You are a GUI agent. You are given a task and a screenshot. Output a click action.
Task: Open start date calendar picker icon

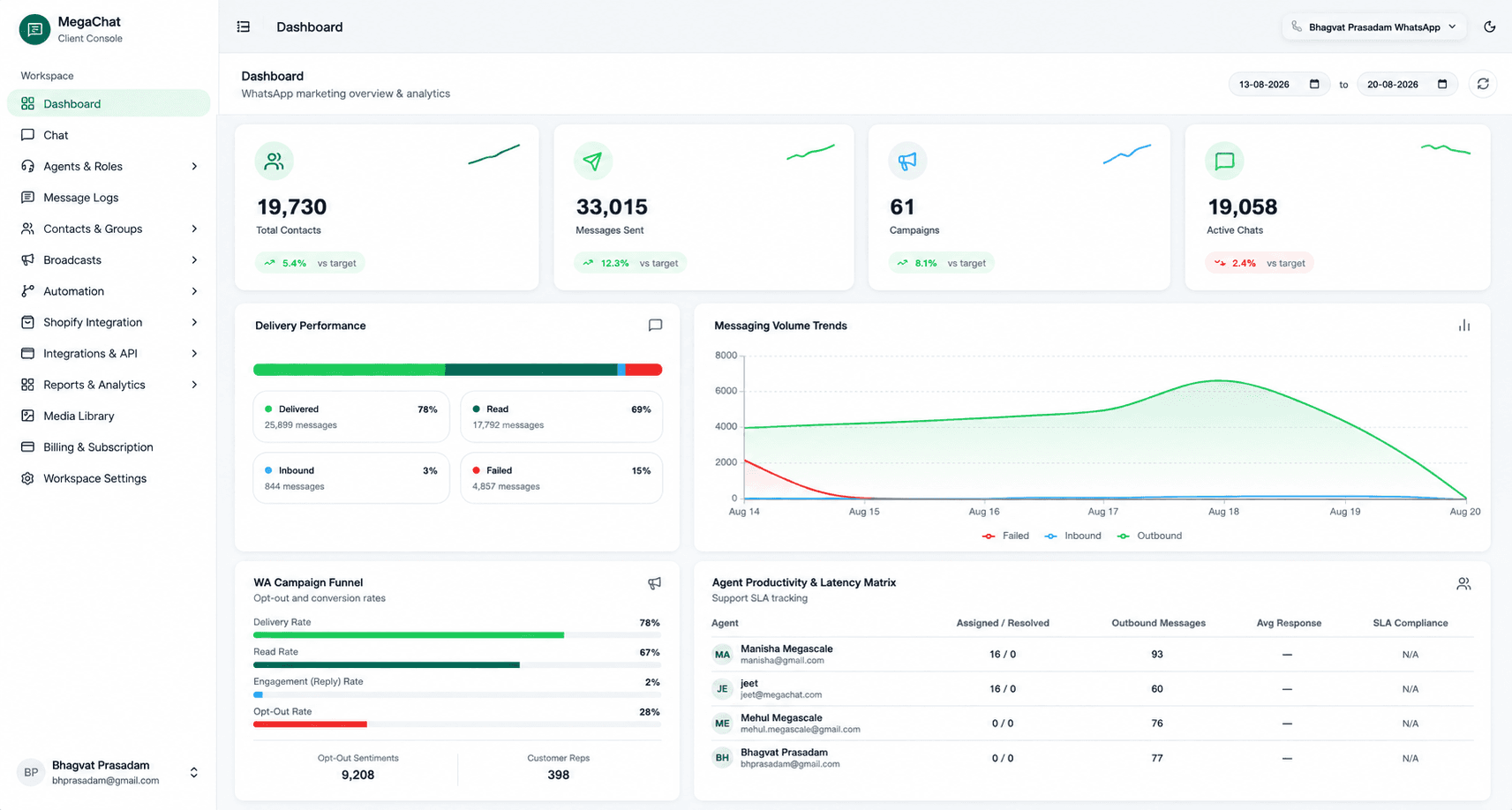pyautogui.click(x=1314, y=84)
